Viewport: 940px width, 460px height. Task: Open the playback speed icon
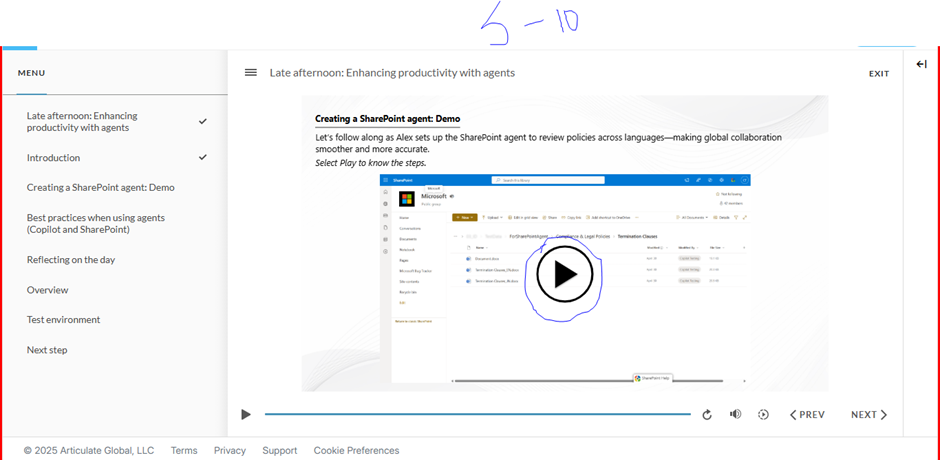763,414
